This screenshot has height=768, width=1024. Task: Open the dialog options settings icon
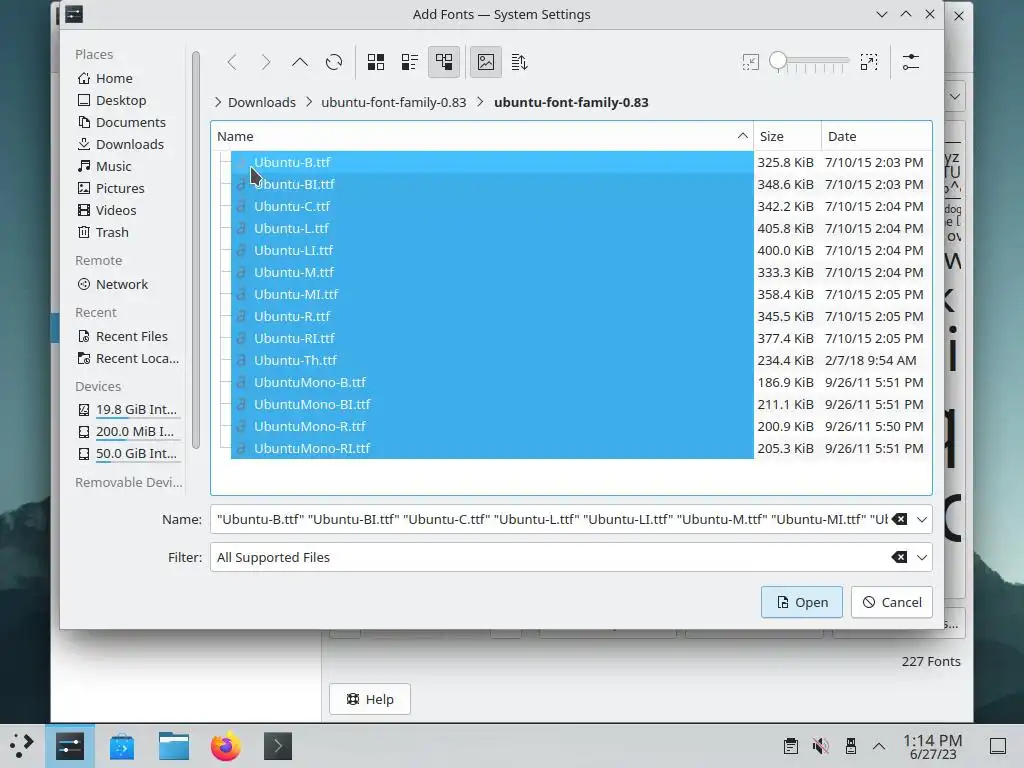coord(911,62)
